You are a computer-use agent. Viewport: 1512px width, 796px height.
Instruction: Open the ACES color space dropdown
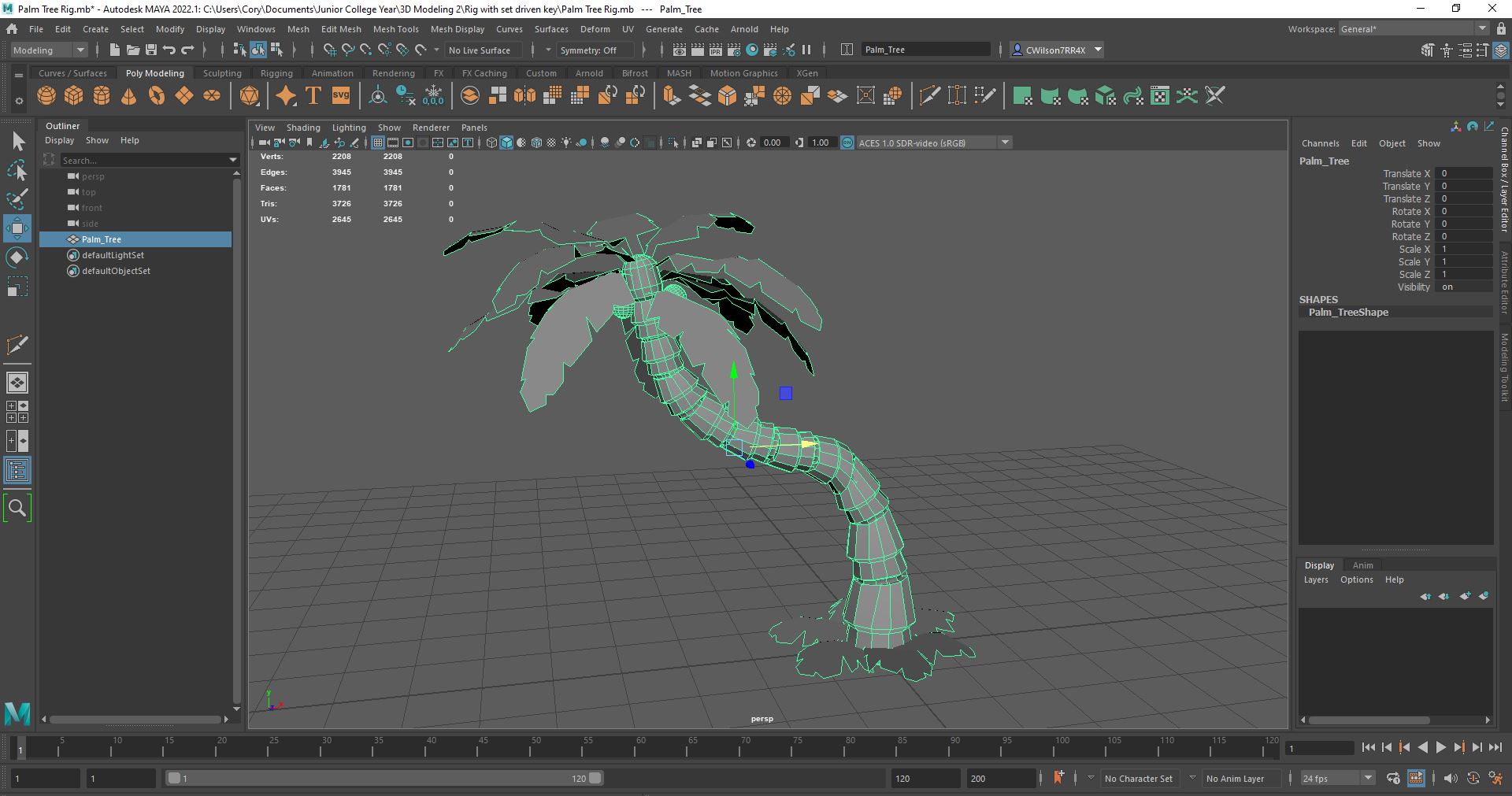(x=1005, y=143)
